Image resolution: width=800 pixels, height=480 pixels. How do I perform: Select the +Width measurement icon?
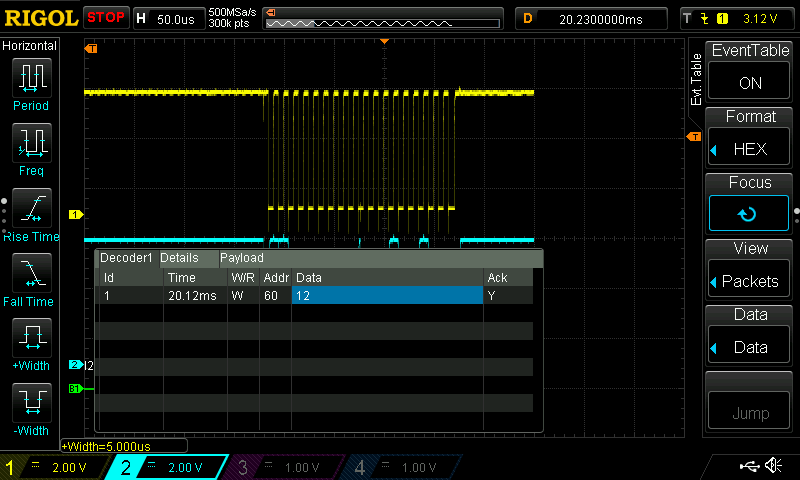click(x=32, y=338)
